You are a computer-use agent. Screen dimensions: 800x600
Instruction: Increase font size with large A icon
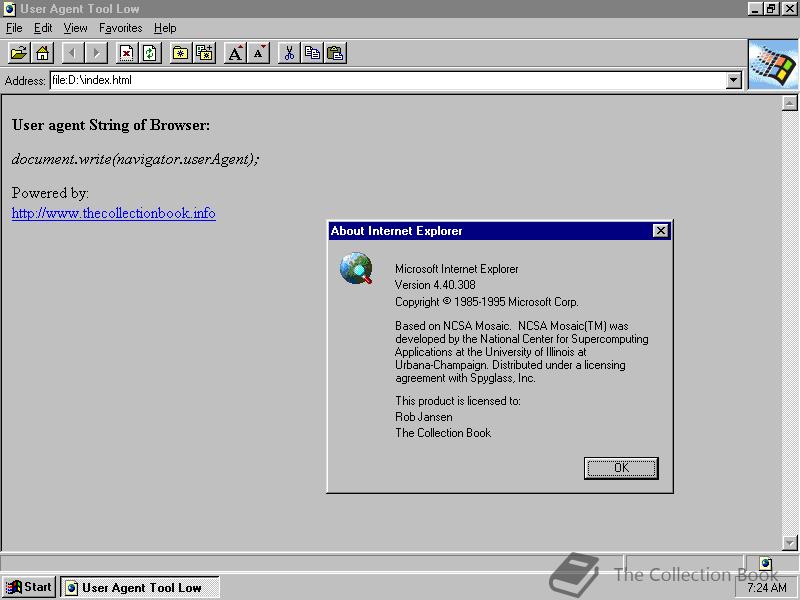[x=235, y=53]
